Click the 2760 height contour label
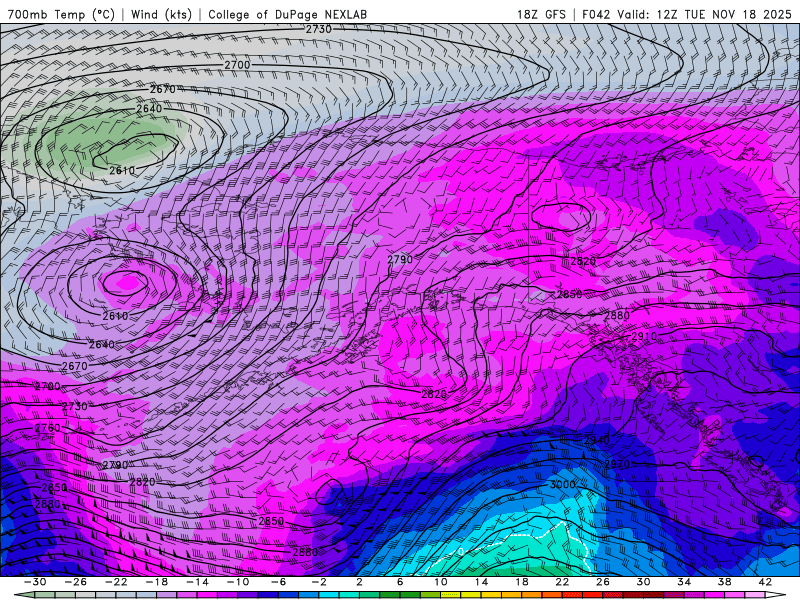800x600 pixels. click(47, 428)
